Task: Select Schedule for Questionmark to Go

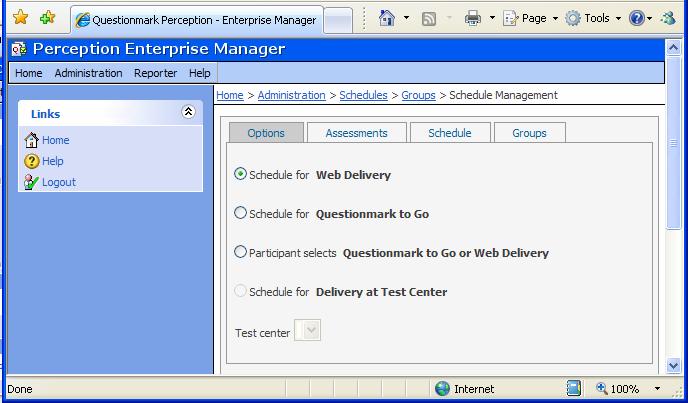Action: click(240, 213)
